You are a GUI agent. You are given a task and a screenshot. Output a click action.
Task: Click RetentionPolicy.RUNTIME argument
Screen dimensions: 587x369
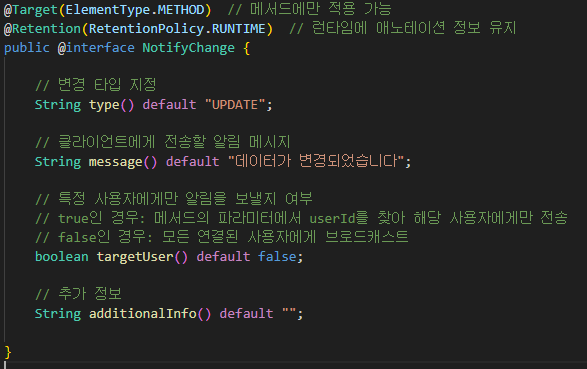(x=177, y=29)
